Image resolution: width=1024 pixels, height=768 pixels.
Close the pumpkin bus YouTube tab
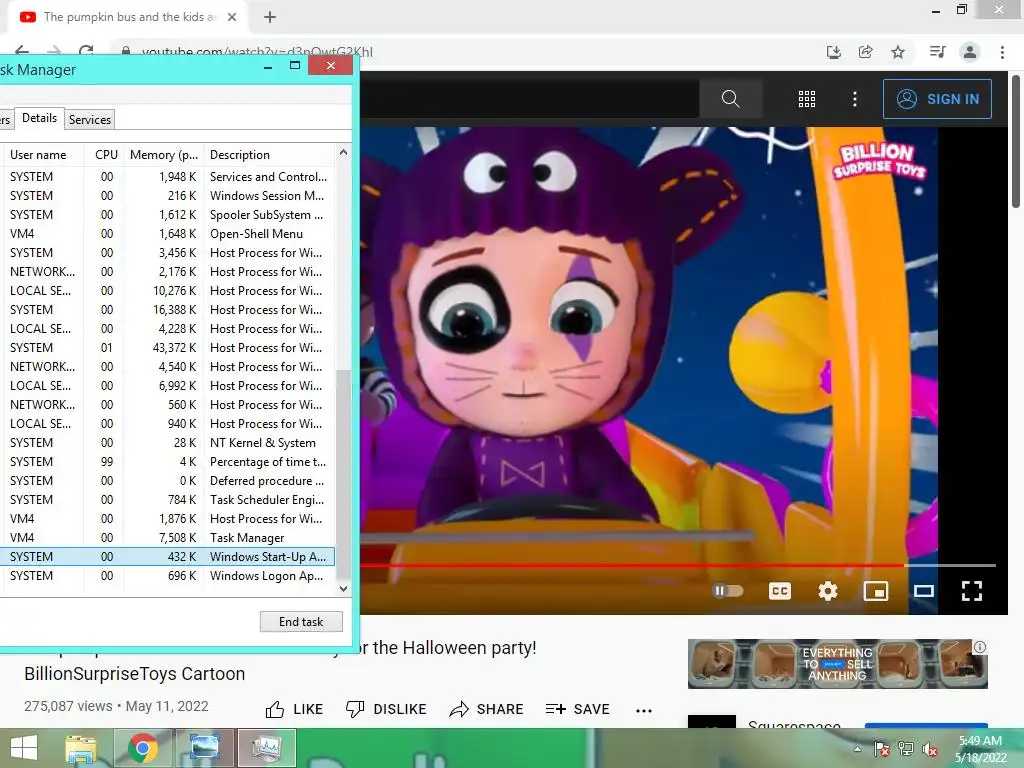pos(232,18)
